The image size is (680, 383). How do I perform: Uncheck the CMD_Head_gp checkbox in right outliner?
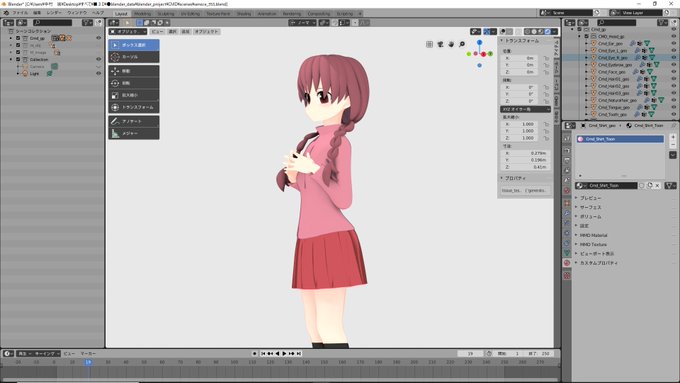pos(587,36)
